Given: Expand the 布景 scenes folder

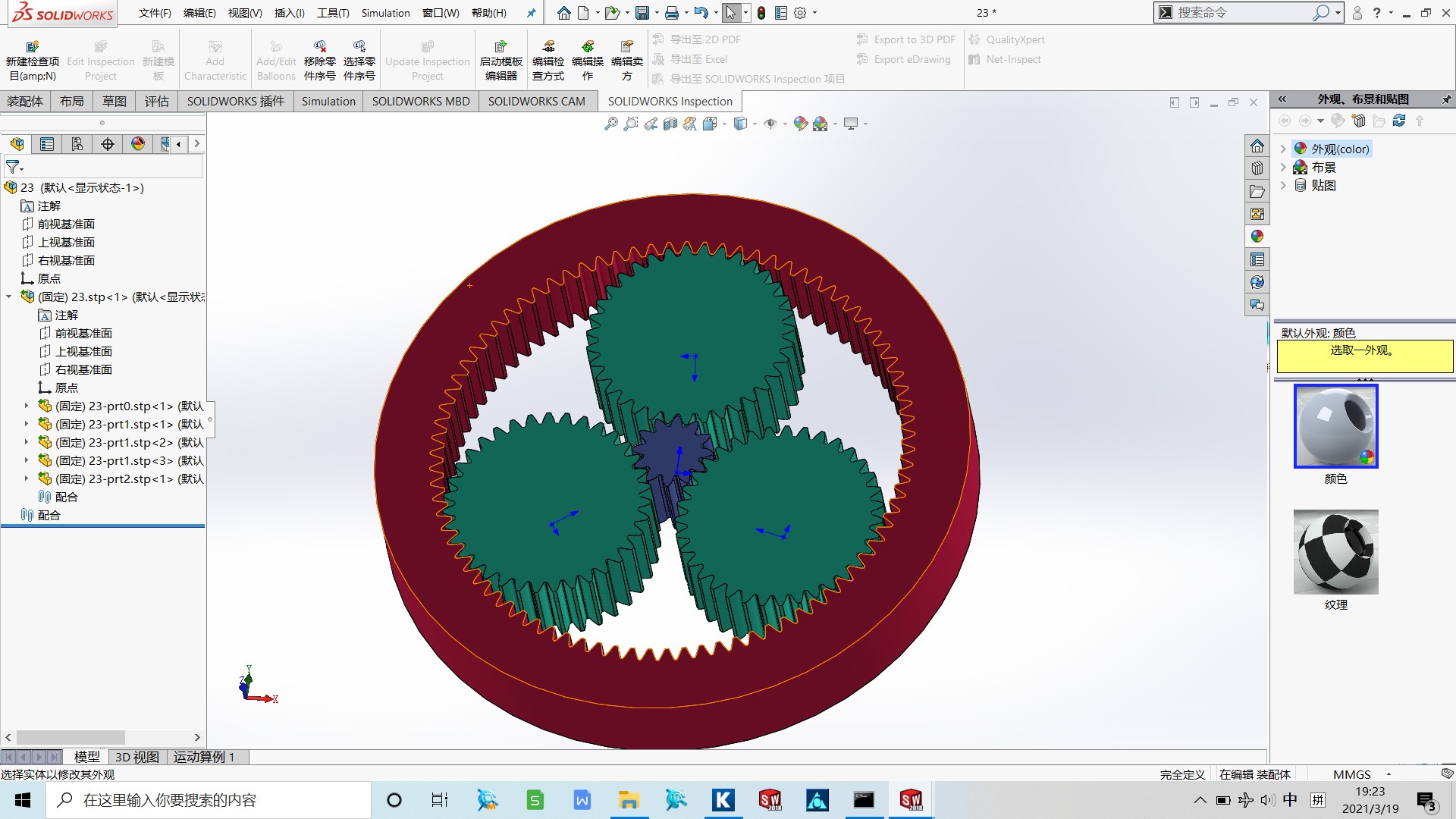Looking at the screenshot, I should point(1283,167).
